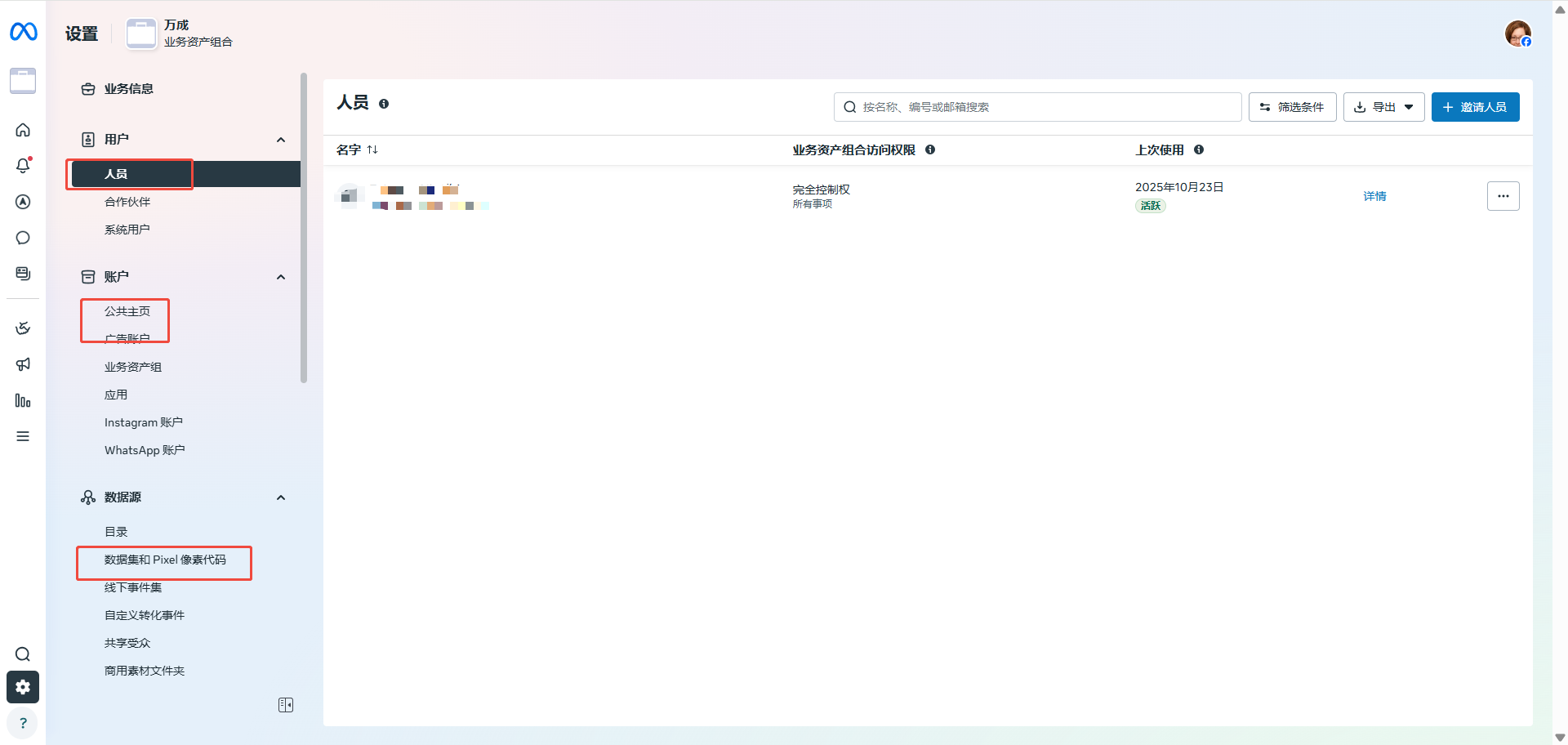Open the Home icon in left rail
The width and height of the screenshot is (1568, 745).
23,130
